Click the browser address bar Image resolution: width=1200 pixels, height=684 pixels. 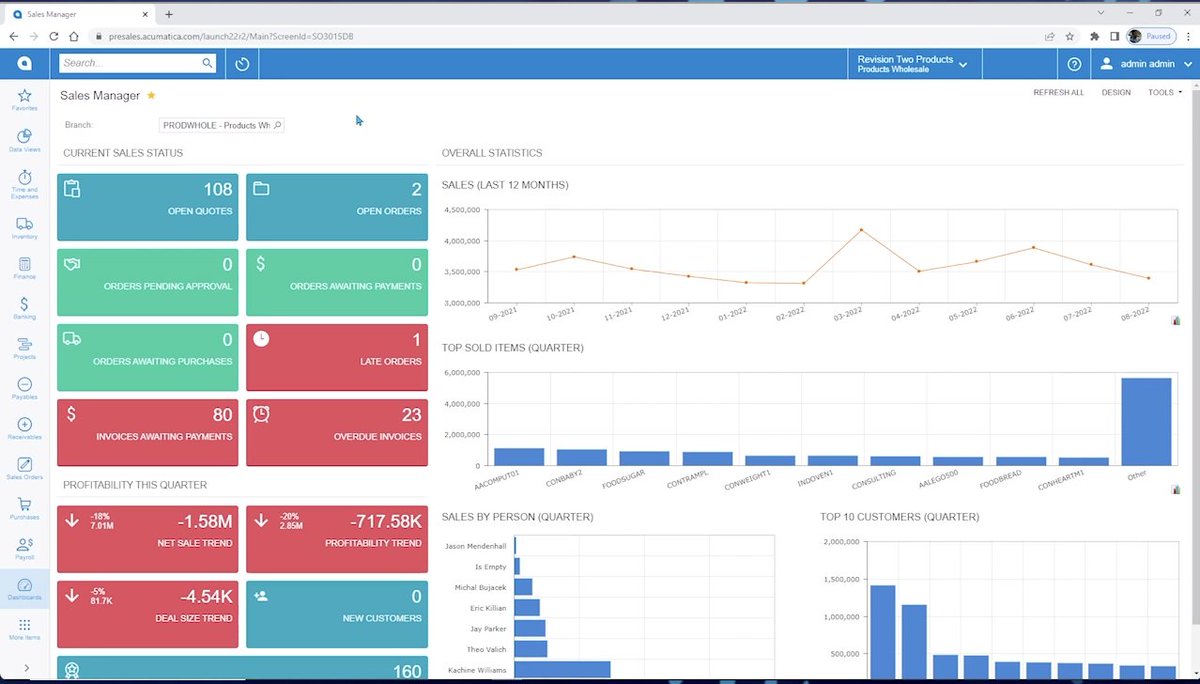(x=560, y=36)
